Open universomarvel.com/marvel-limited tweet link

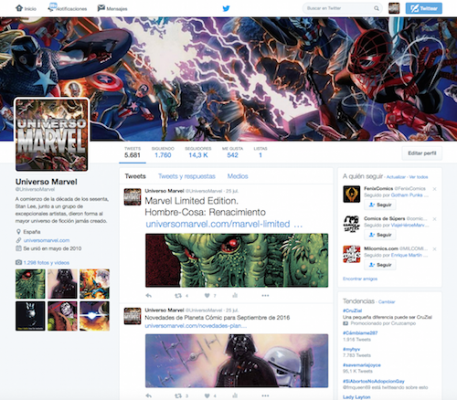pyautogui.click(x=224, y=224)
